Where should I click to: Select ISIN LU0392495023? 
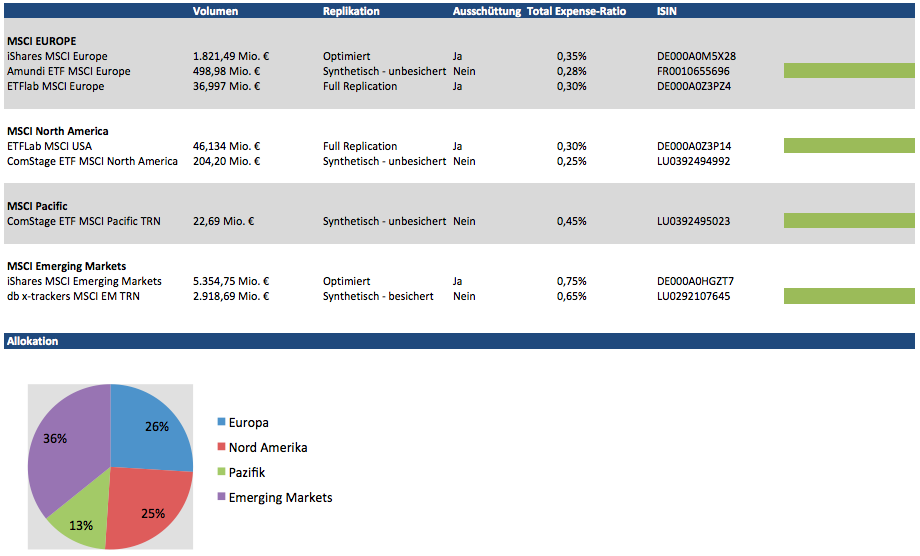pos(694,221)
